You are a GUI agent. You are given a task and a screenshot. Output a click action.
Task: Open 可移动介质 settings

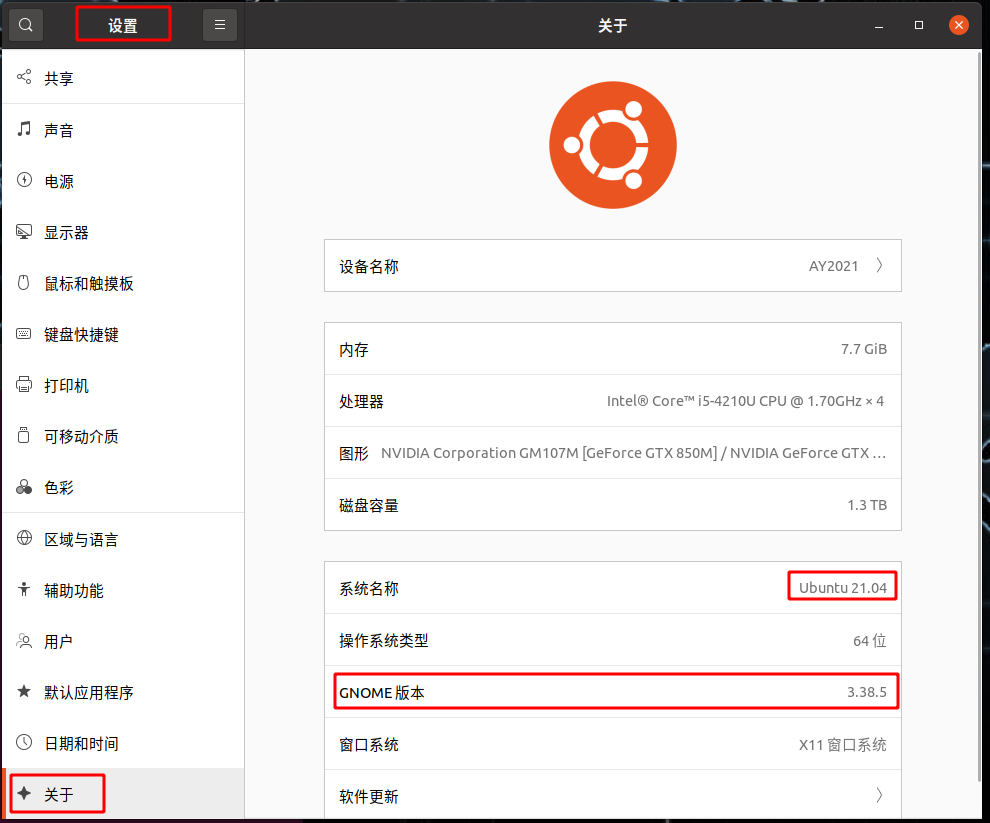coord(123,436)
